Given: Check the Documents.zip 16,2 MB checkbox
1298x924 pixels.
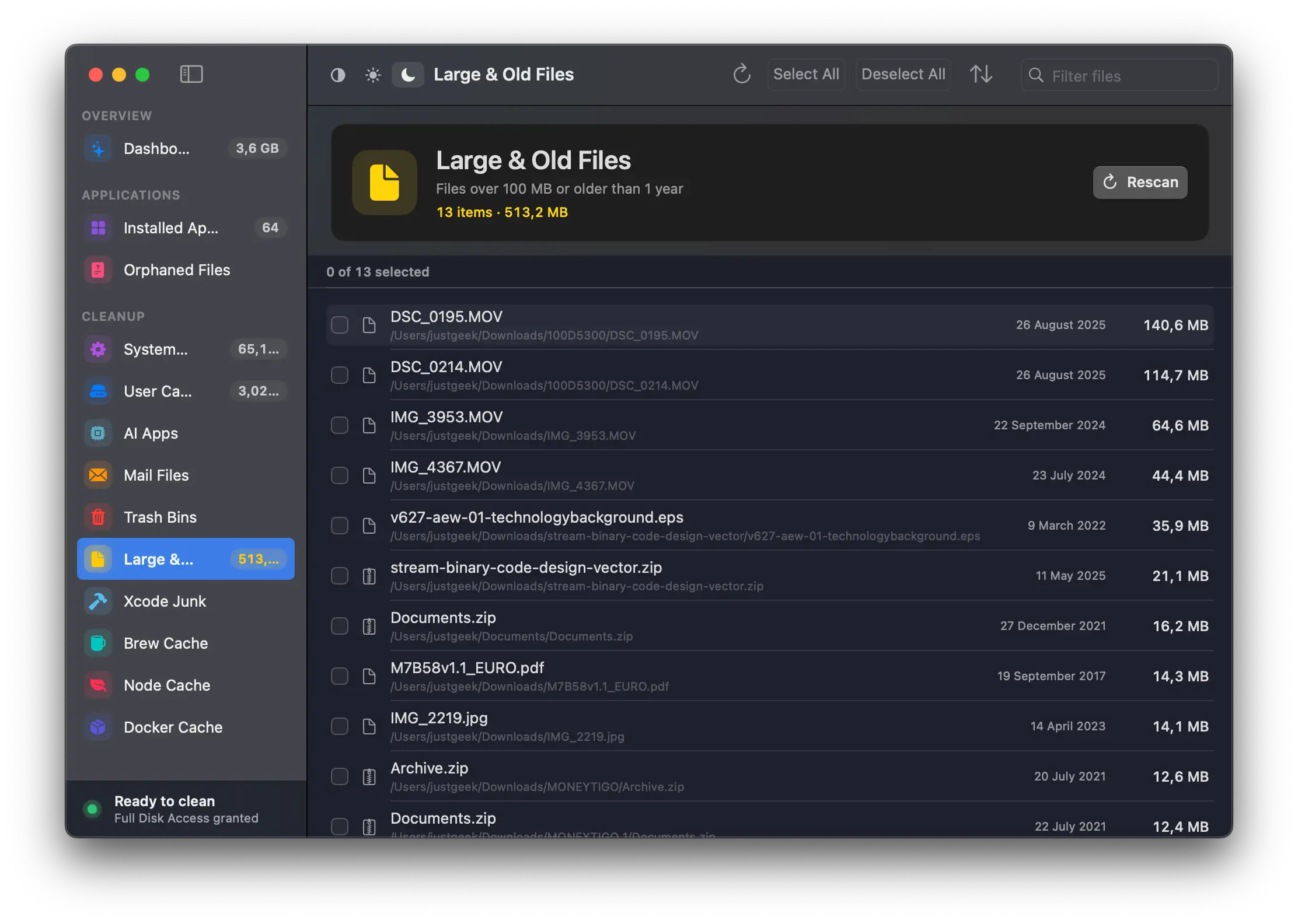Looking at the screenshot, I should click(x=340, y=626).
